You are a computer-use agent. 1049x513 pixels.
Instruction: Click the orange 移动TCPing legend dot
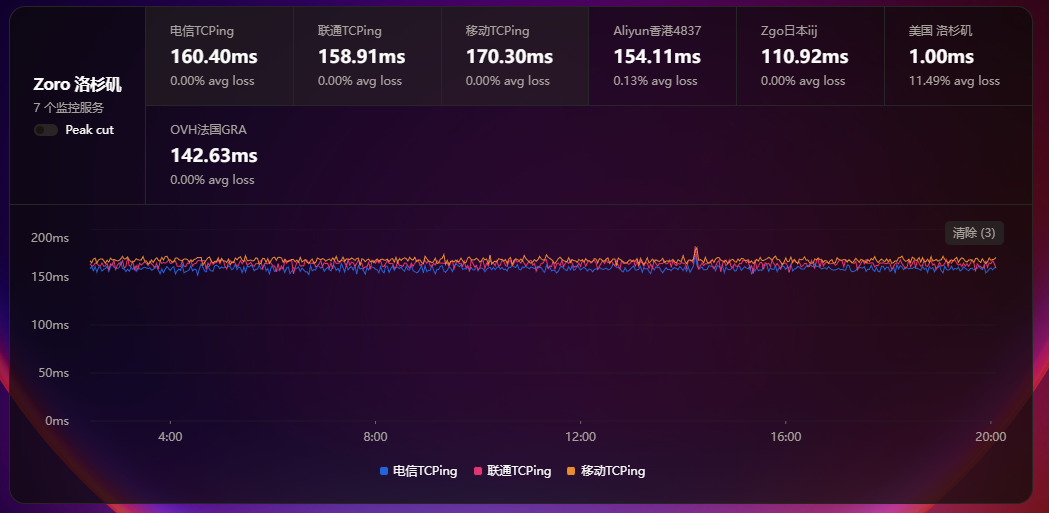click(x=571, y=471)
